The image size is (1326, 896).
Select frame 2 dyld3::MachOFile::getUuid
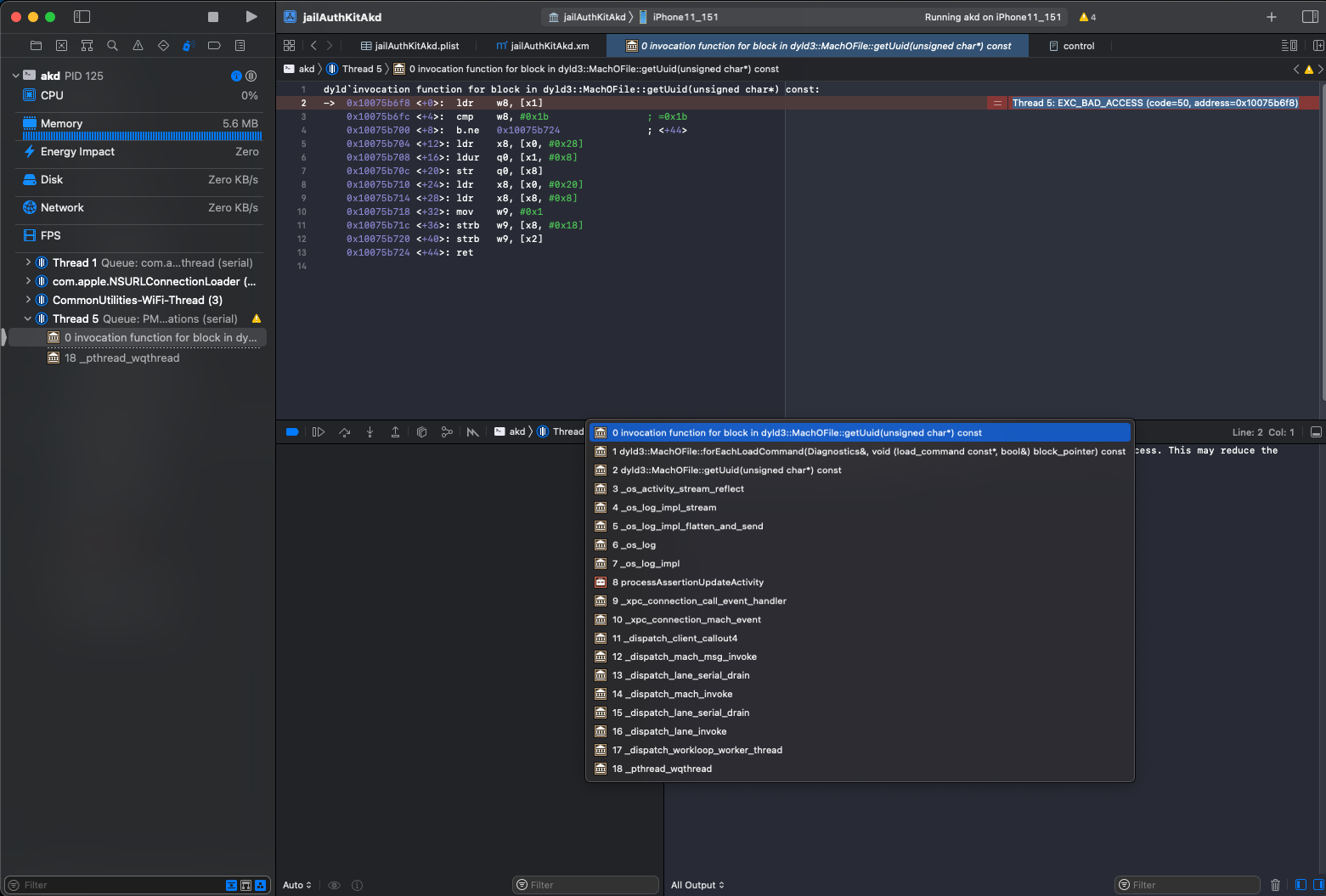[x=860, y=470]
